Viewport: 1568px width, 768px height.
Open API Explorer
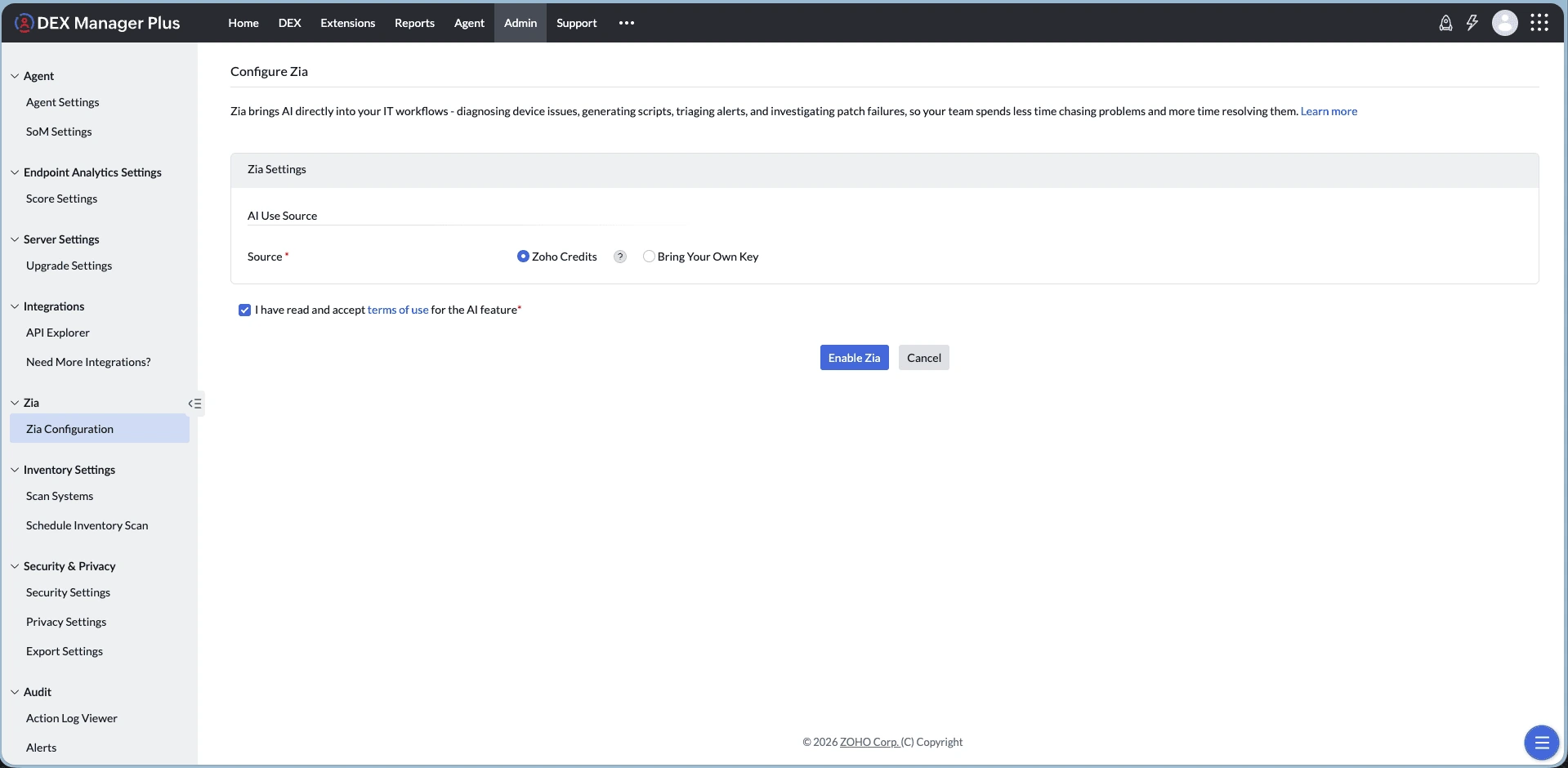pos(58,333)
